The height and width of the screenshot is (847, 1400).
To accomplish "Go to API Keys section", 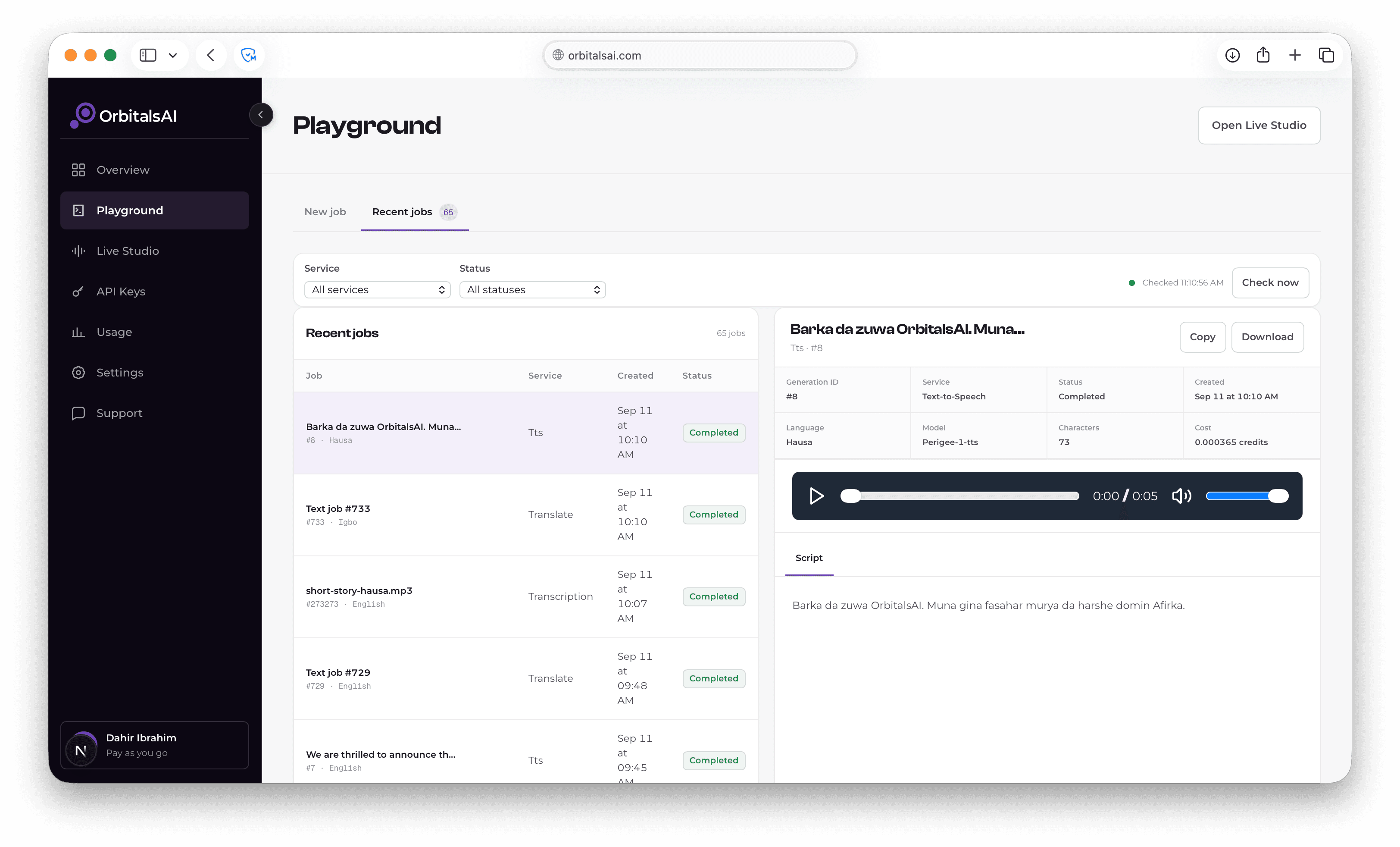I will (154, 292).
